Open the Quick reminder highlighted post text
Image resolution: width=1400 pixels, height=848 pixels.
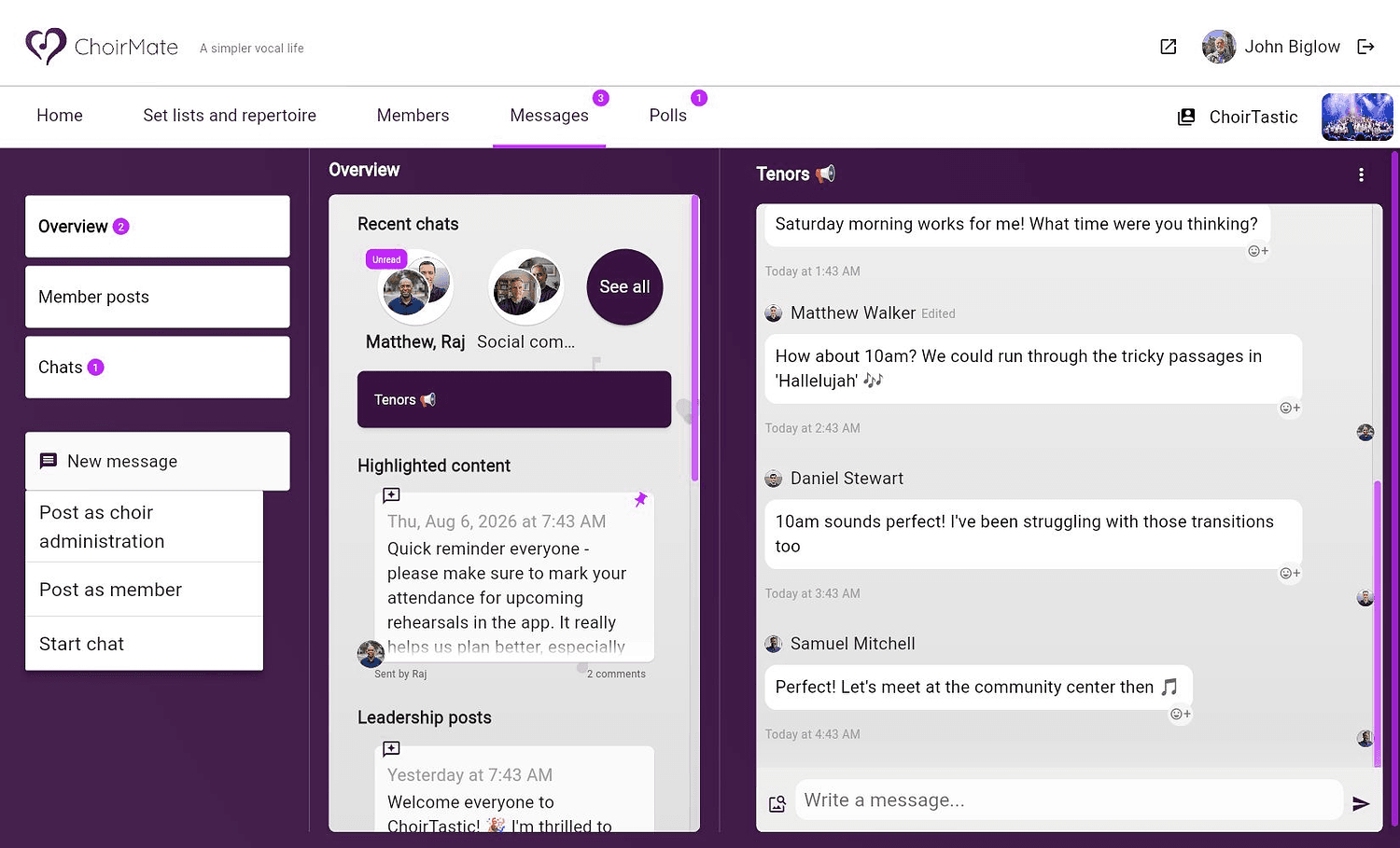[x=507, y=597]
